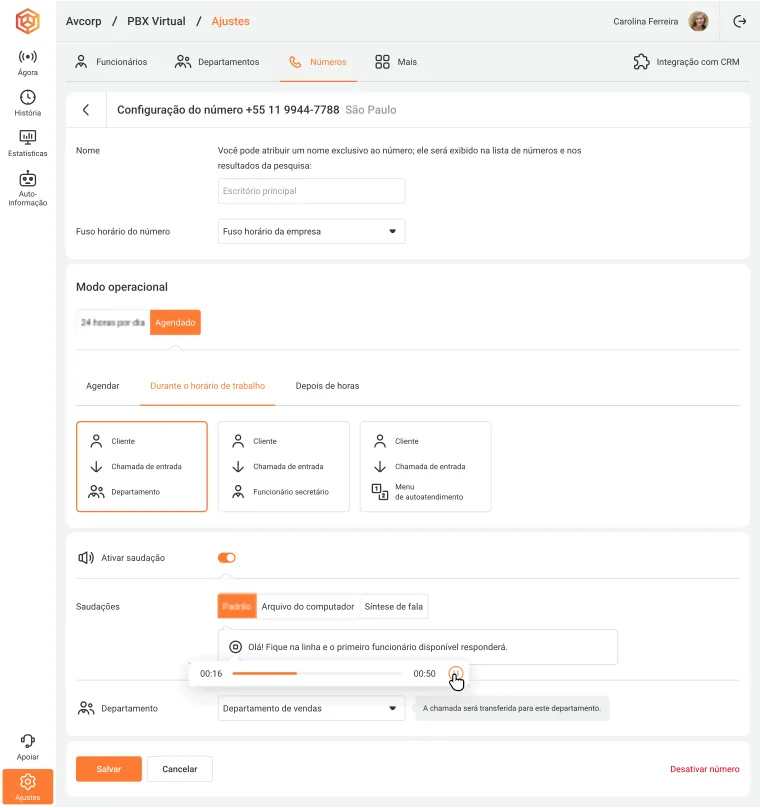760x808 pixels.
Task: Choose the Funcionário secretário routing card
Action: [x=283, y=466]
